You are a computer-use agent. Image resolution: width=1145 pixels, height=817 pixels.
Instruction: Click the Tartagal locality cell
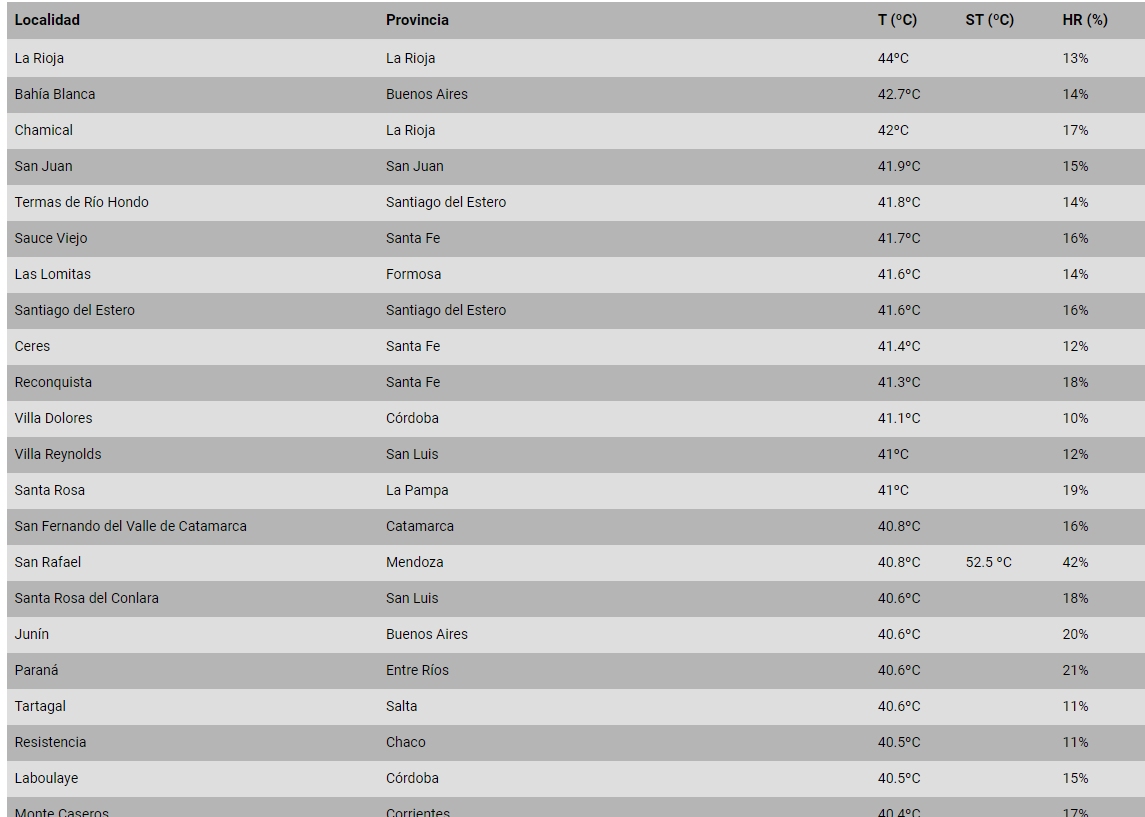pos(40,706)
